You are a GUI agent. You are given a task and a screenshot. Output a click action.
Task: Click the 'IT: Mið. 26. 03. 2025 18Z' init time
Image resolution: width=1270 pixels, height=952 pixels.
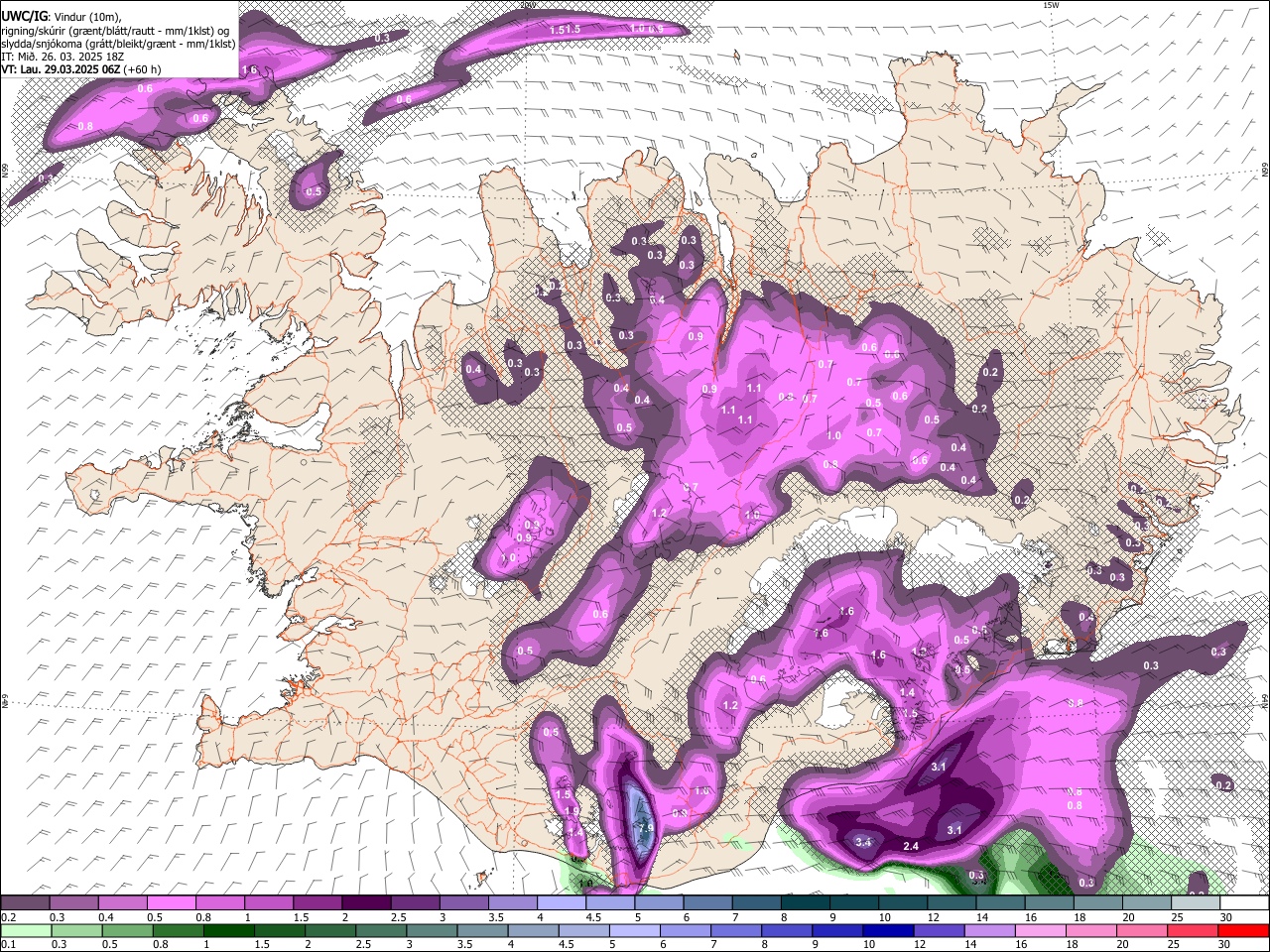(x=63, y=57)
